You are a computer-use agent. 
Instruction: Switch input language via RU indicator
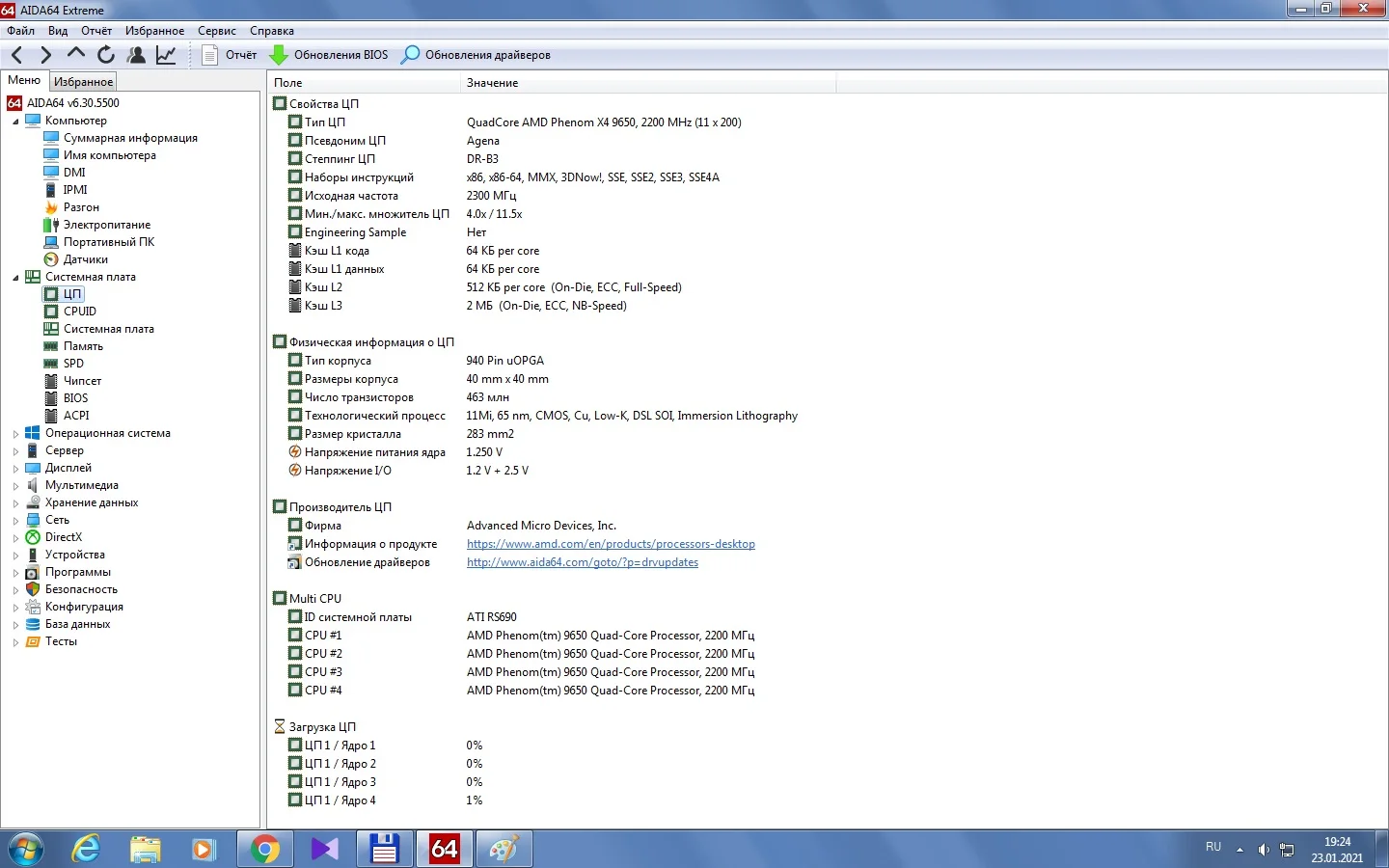1213,847
